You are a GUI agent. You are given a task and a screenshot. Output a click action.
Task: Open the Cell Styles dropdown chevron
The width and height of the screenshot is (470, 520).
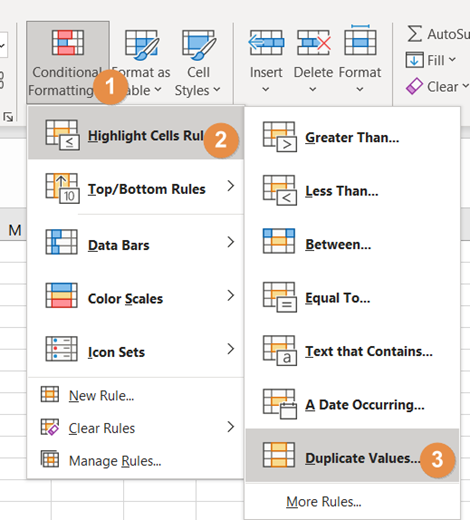(217, 89)
